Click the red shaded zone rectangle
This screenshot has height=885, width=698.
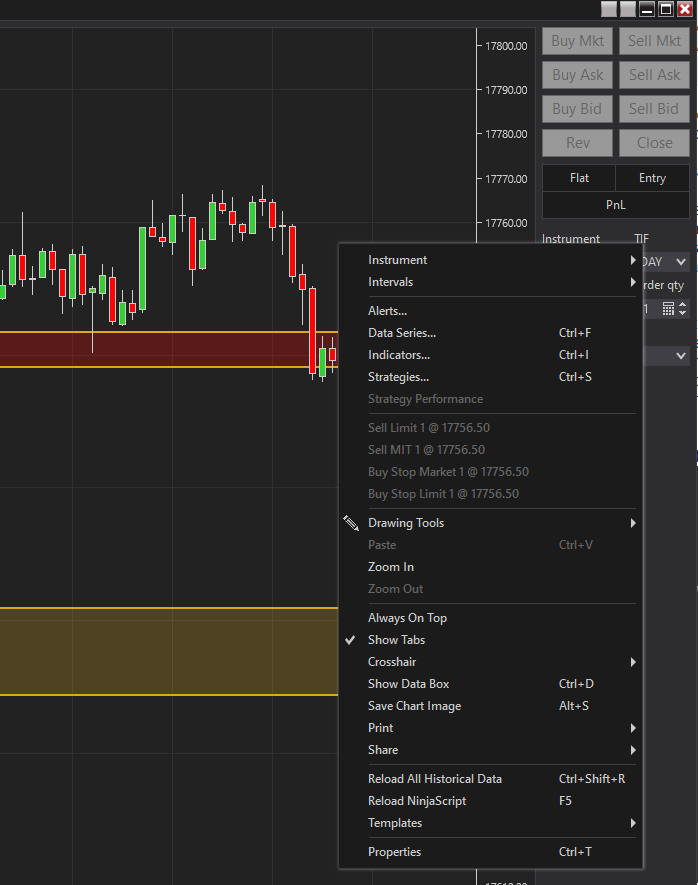coord(169,350)
